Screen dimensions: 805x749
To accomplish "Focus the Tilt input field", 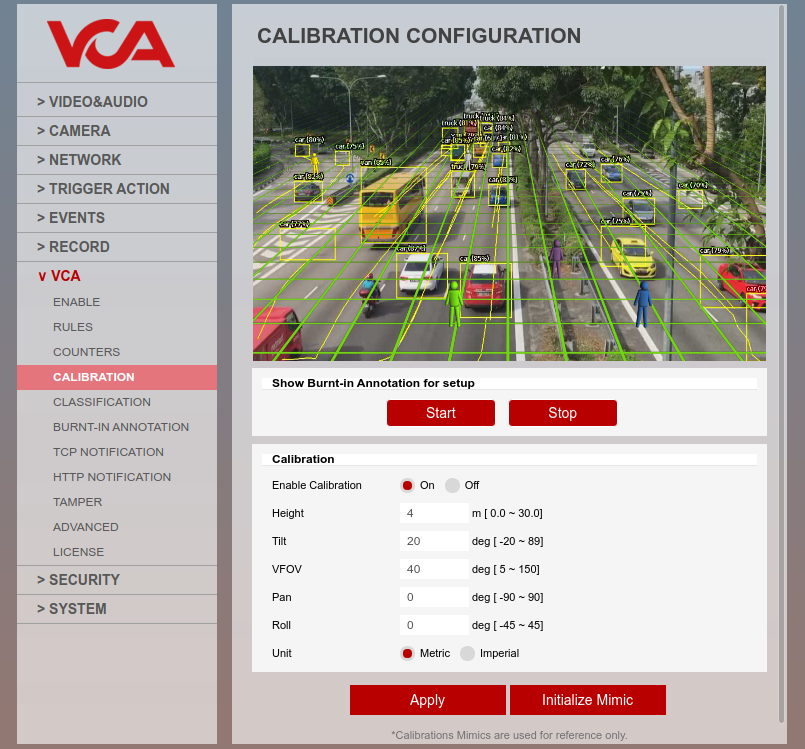I will 434,541.
